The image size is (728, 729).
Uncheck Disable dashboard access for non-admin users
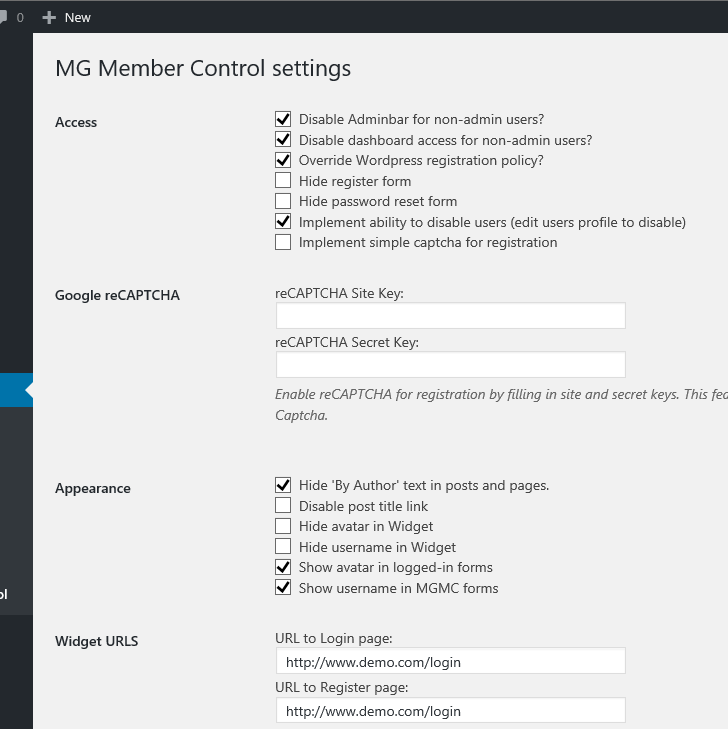click(283, 139)
